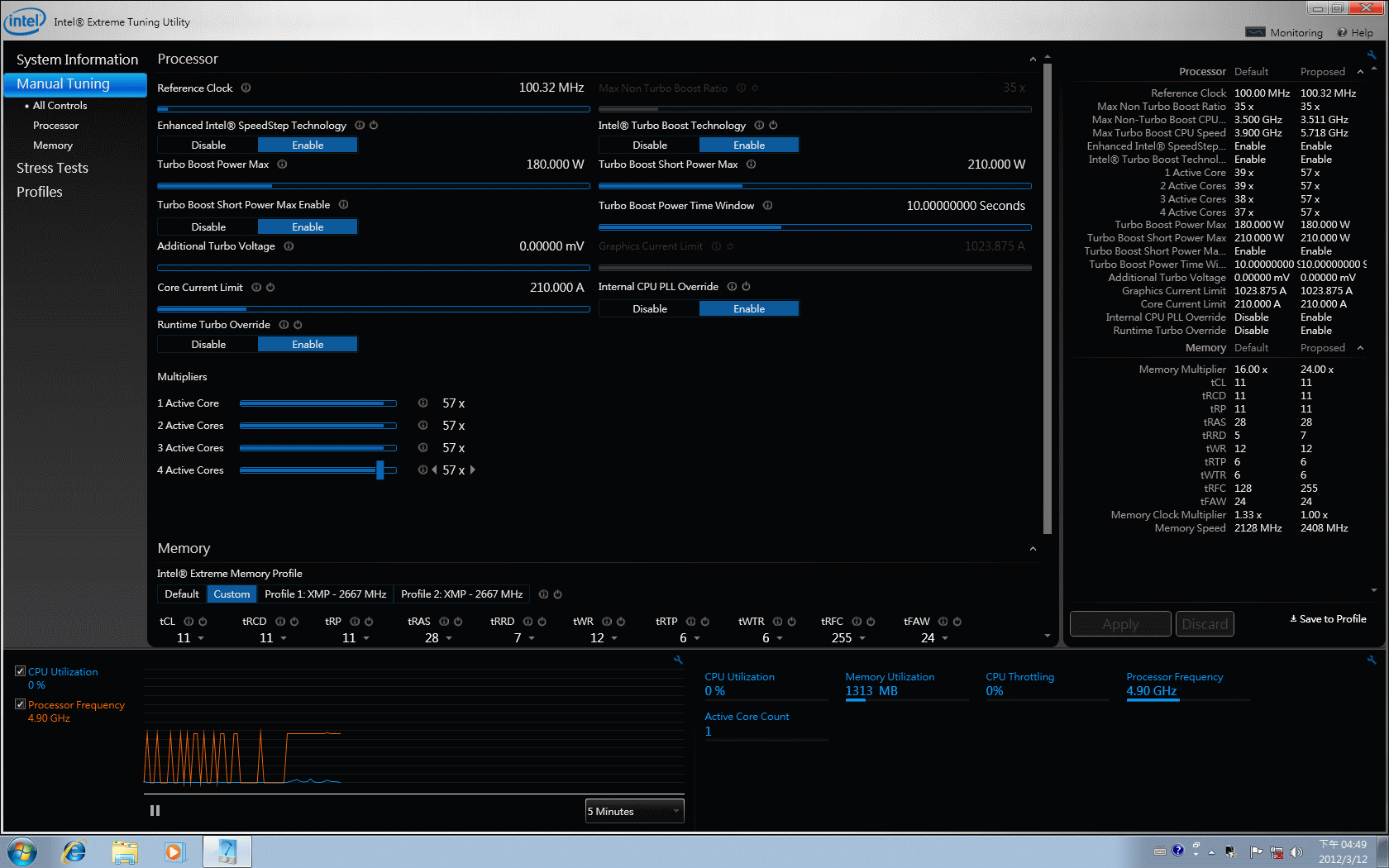Image resolution: width=1389 pixels, height=868 pixels.
Task: Collapse the Memory section
Action: [x=1033, y=549]
